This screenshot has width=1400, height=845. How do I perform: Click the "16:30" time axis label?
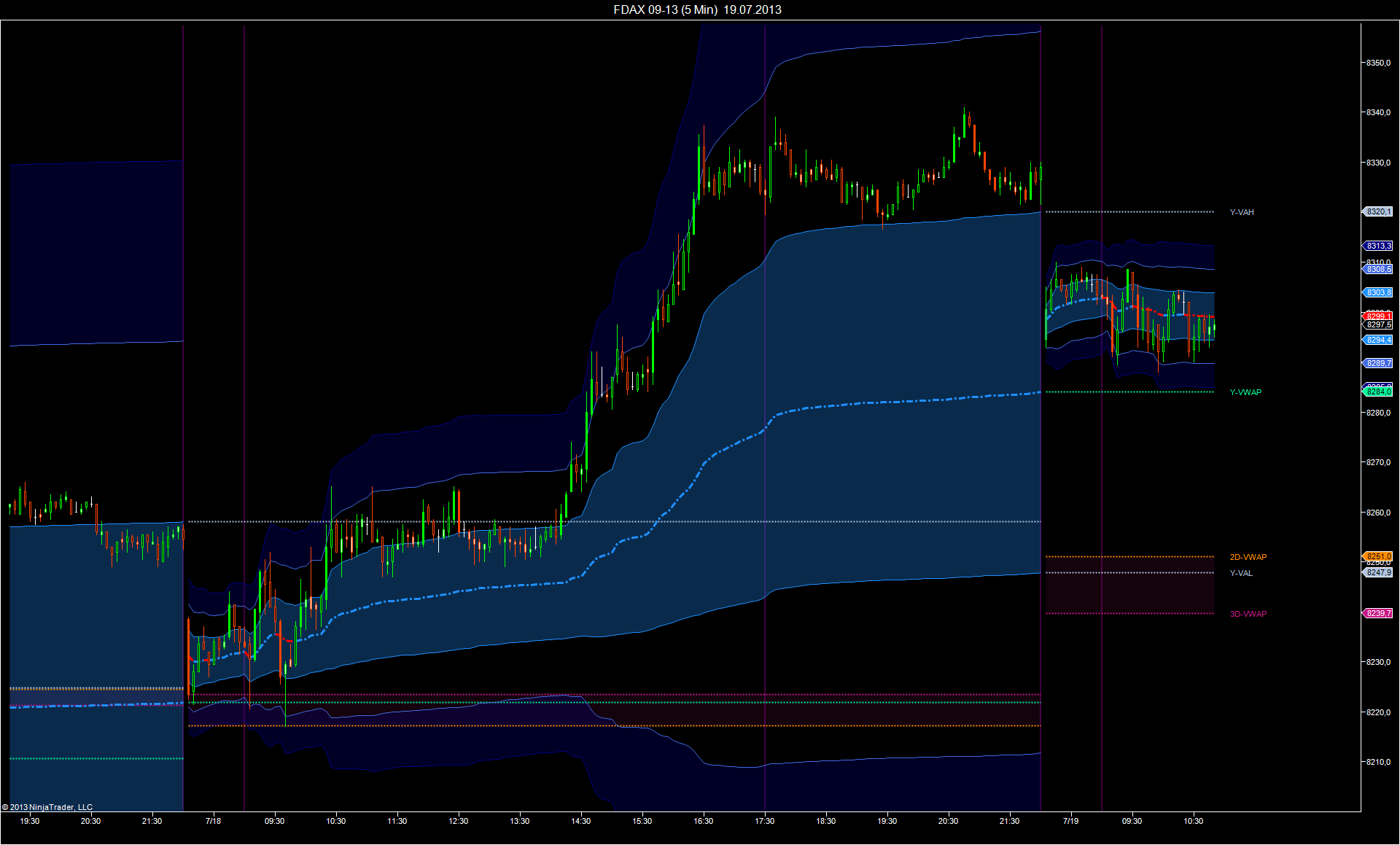click(703, 821)
